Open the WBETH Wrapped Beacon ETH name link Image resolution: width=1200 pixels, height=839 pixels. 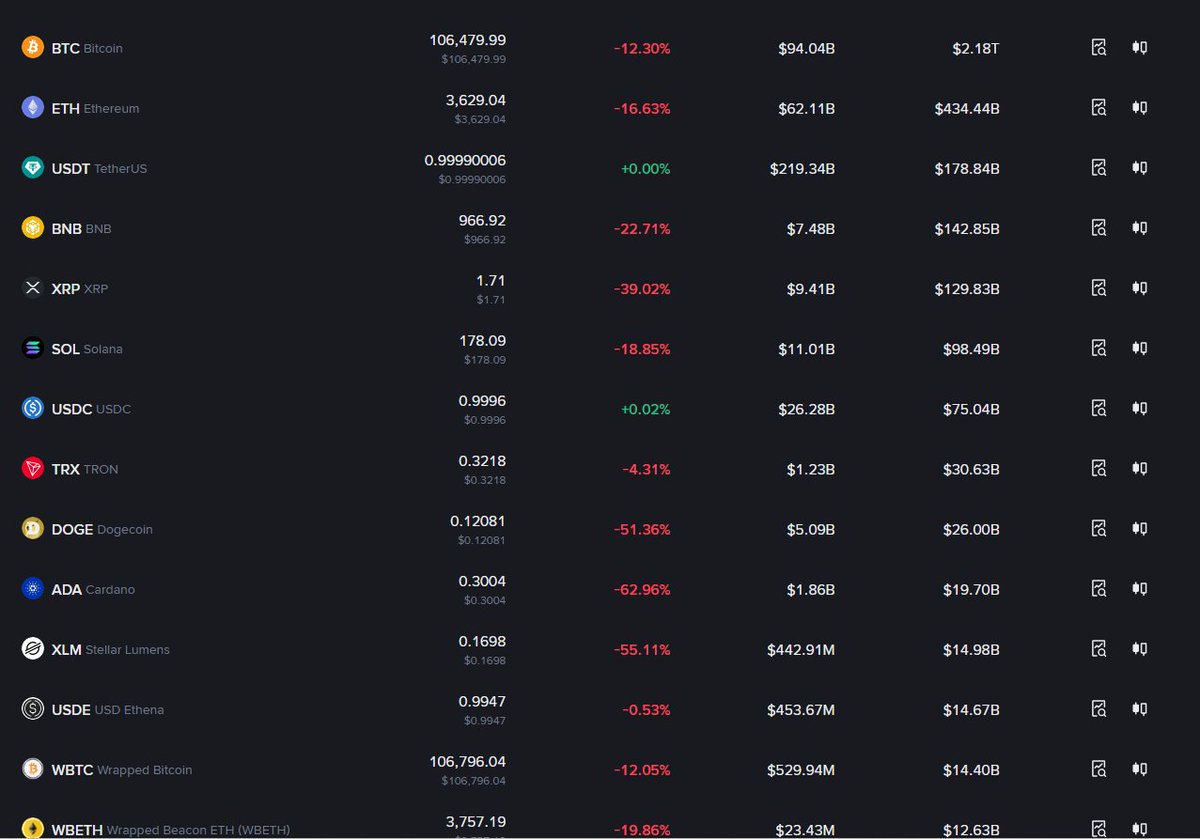pyautogui.click(x=171, y=830)
